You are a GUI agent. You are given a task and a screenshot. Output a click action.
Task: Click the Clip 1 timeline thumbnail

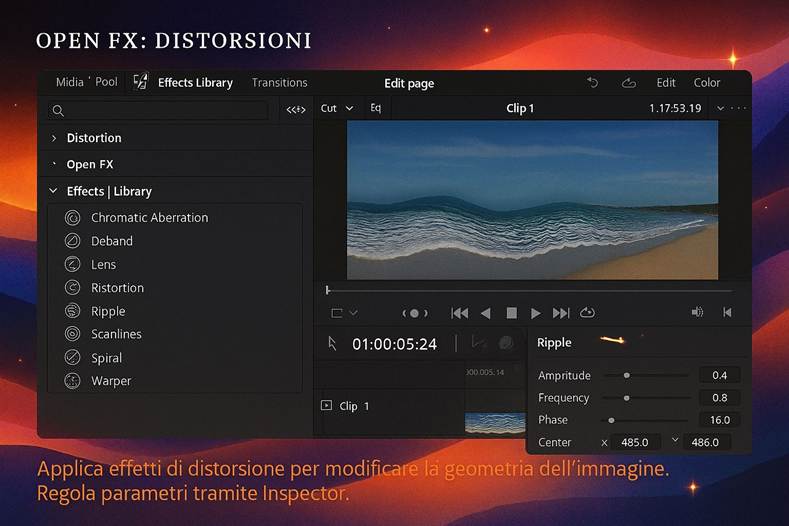click(495, 423)
